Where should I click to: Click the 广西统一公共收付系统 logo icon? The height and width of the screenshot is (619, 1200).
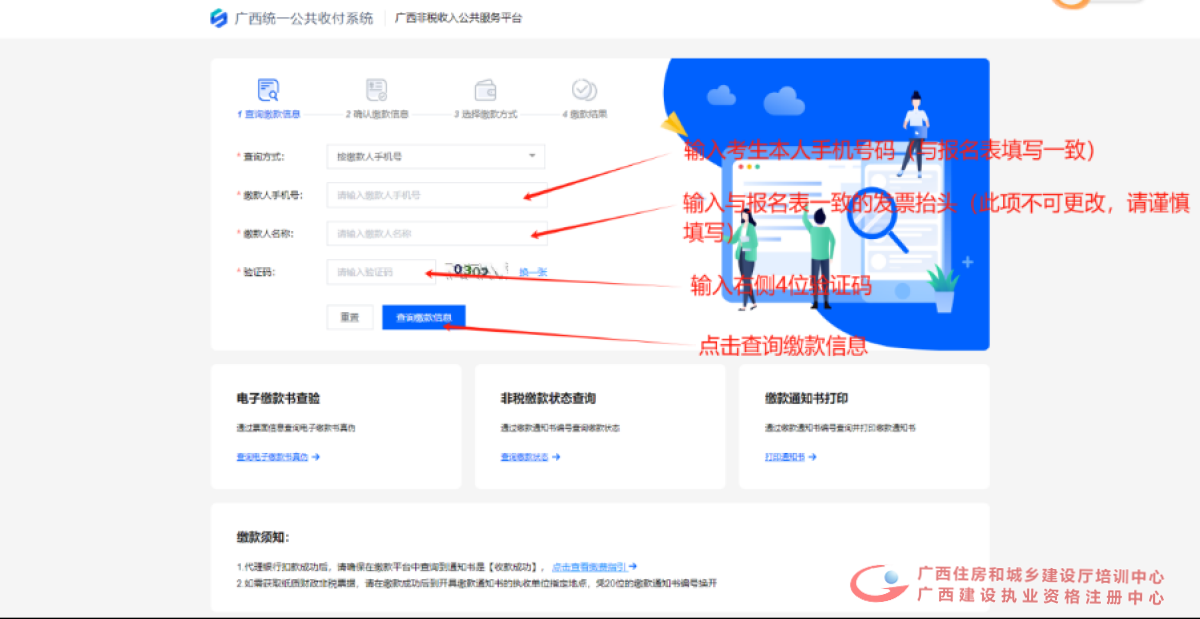click(x=218, y=18)
